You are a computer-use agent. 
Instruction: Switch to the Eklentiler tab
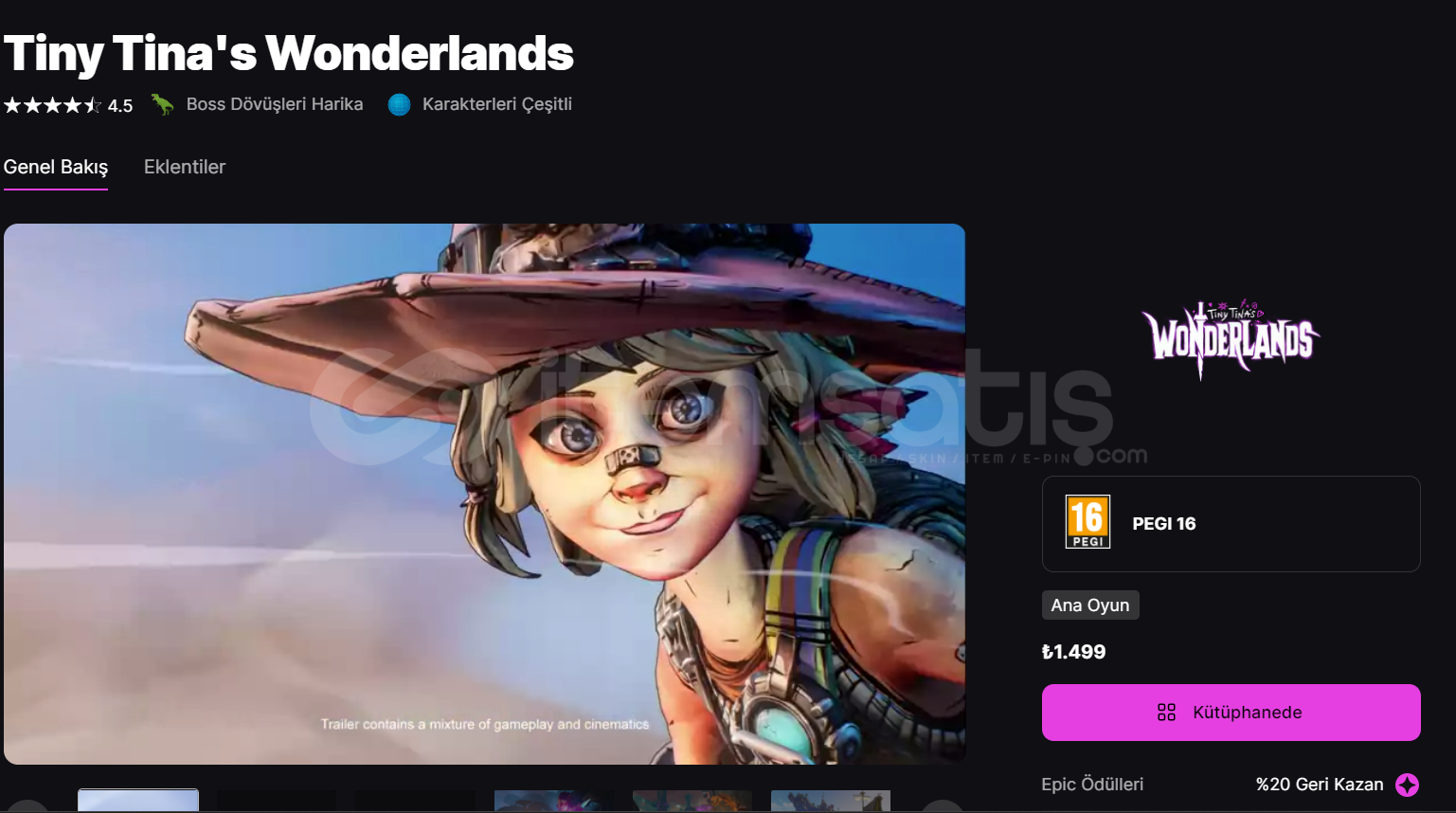(185, 167)
